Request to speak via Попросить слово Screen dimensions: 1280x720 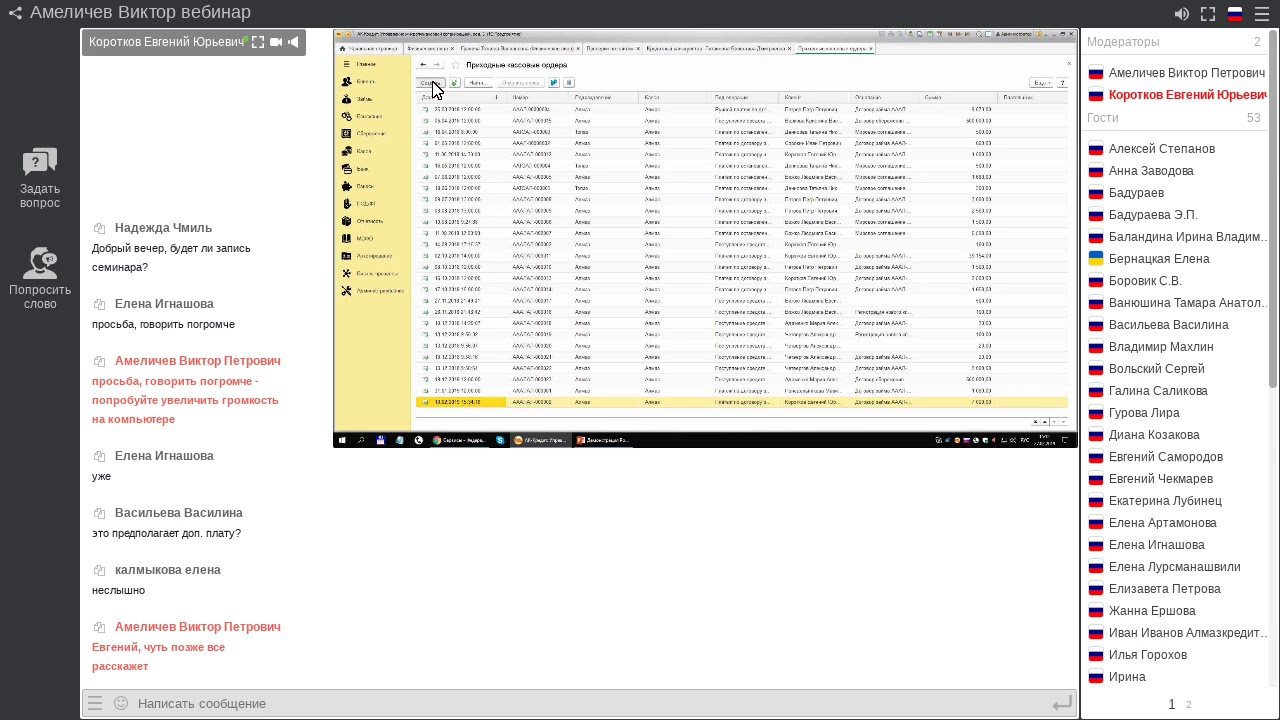point(40,279)
